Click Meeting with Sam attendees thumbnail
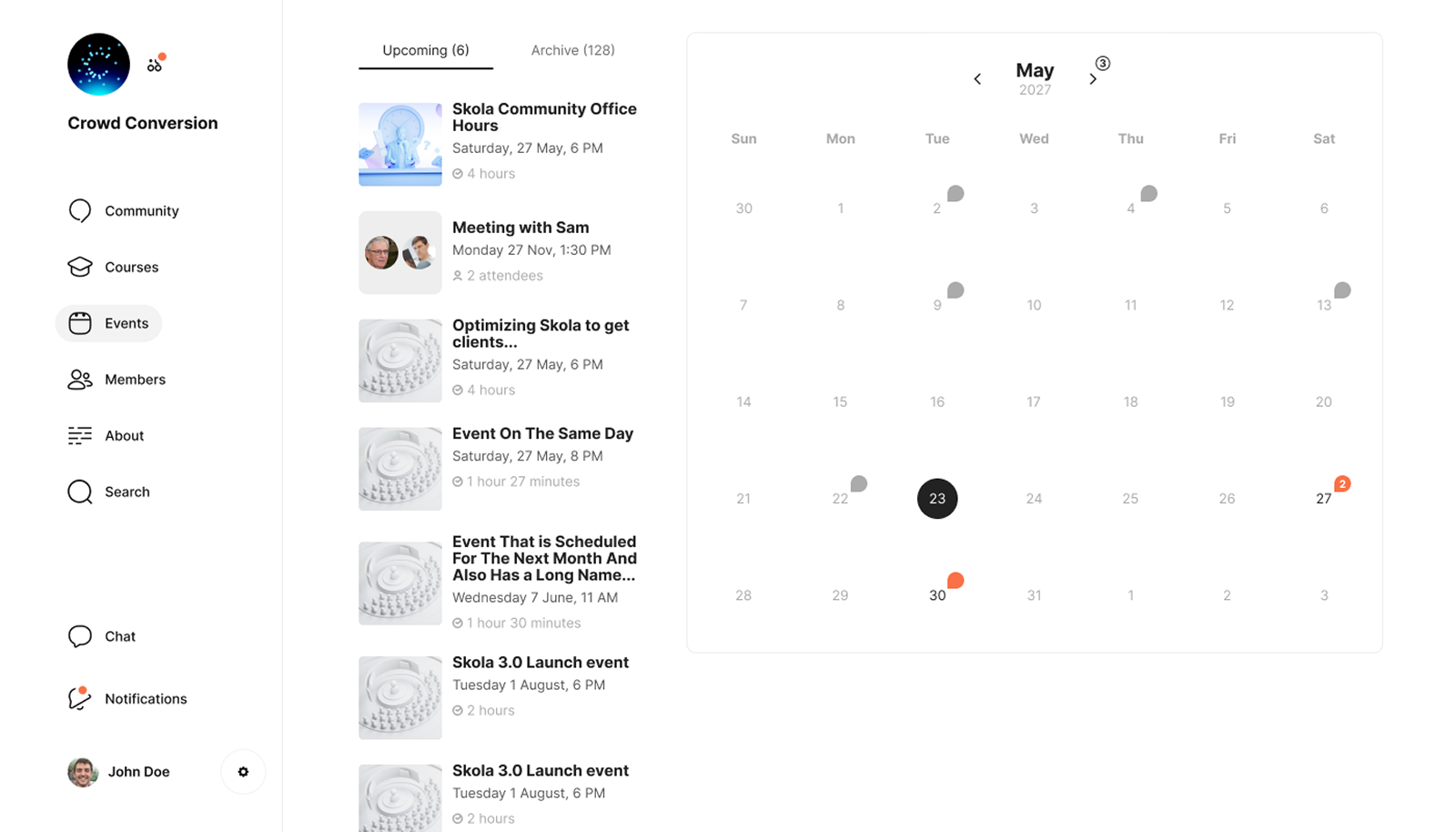The image size is (1456, 832). click(400, 253)
